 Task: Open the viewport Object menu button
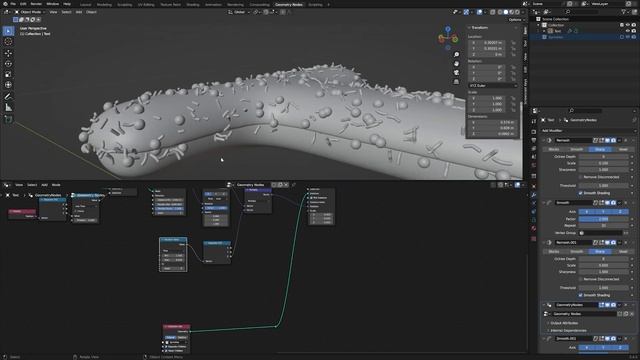click(x=91, y=12)
